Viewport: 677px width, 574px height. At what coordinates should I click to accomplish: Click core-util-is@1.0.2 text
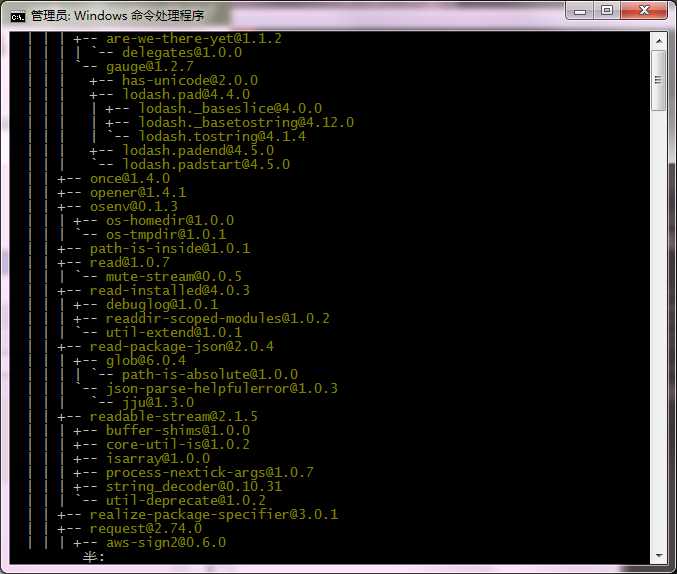(x=178, y=444)
